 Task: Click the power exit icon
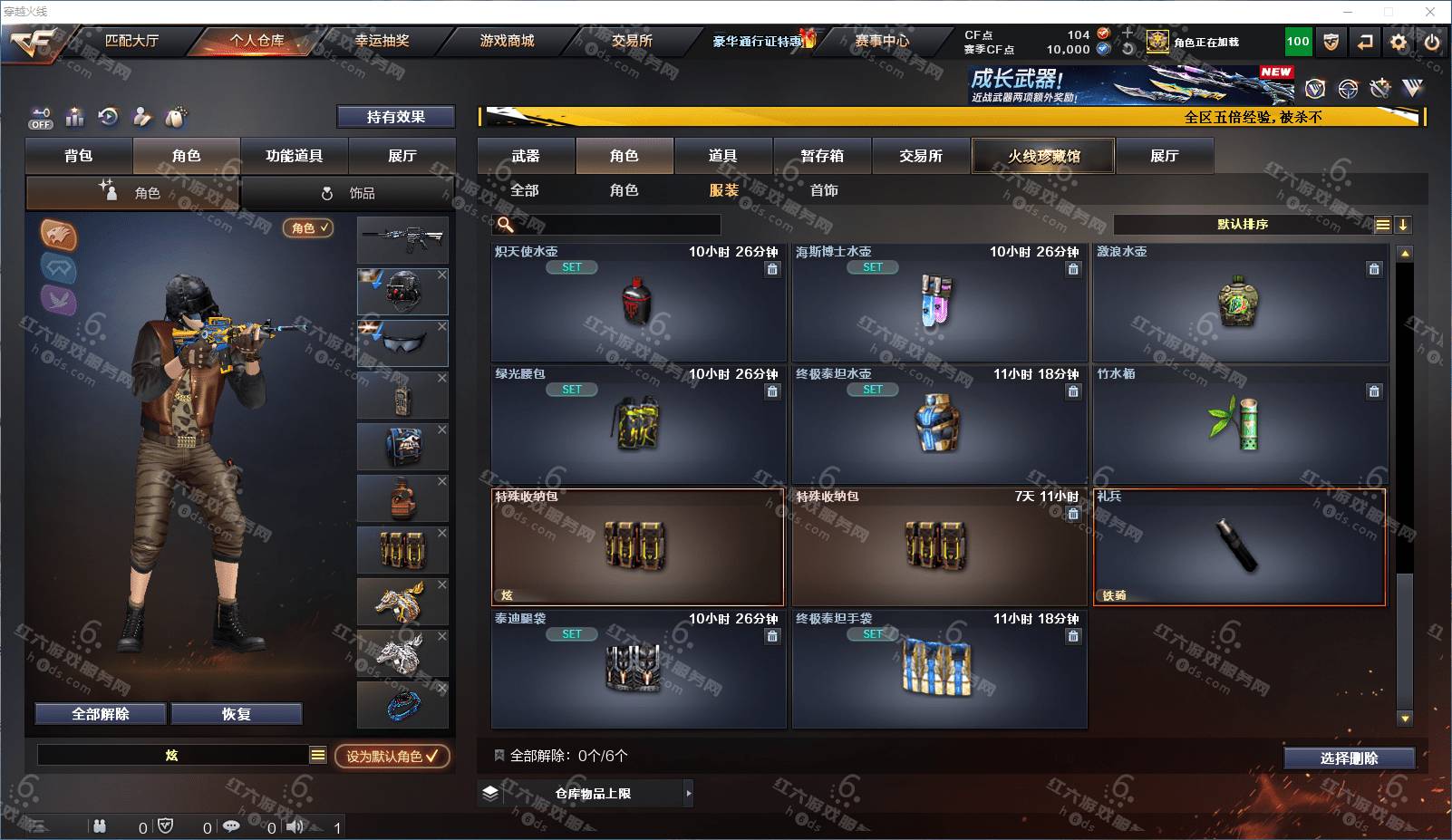[x=1432, y=42]
